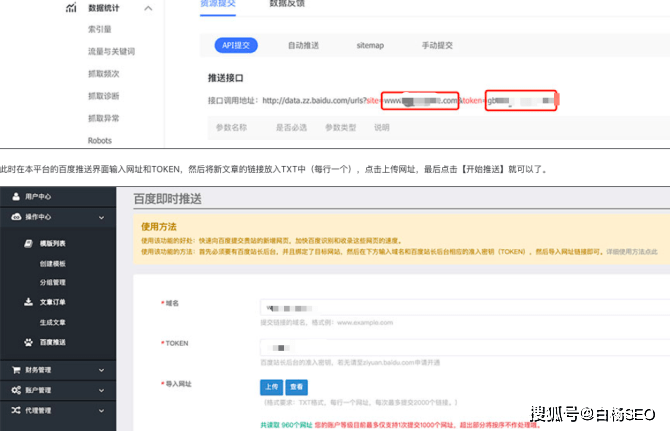The width and height of the screenshot is (670, 431).
Task: Open 用户中心 menu label
Action: click(38, 196)
